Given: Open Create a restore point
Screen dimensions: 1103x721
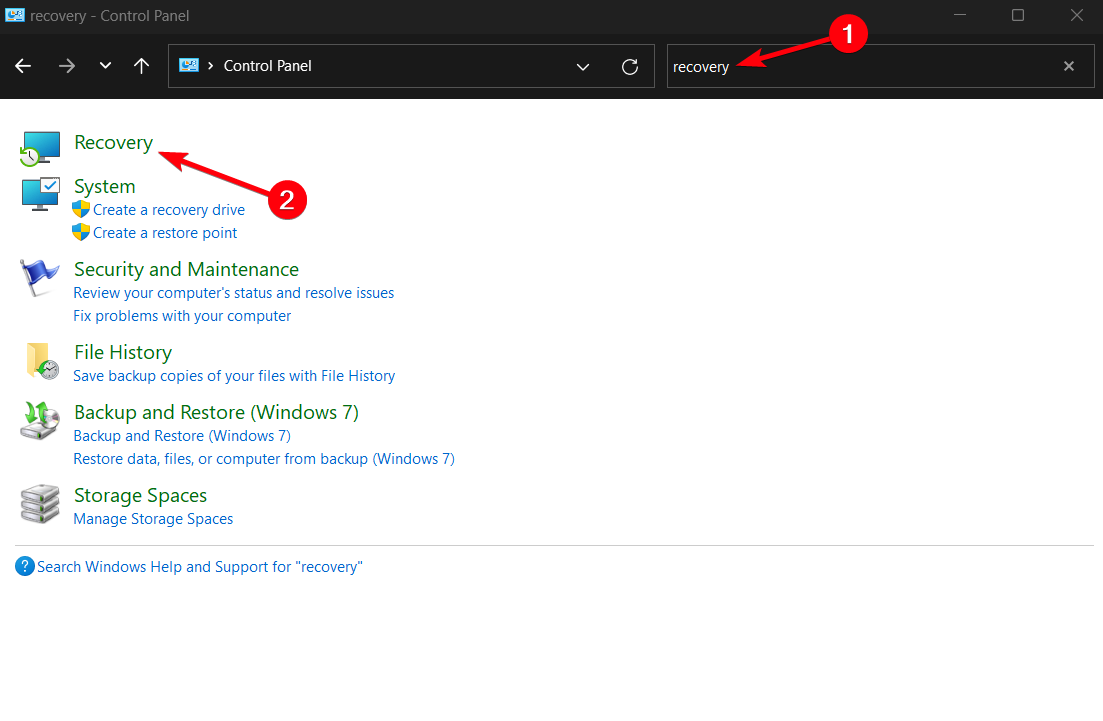Looking at the screenshot, I should 165,233.
